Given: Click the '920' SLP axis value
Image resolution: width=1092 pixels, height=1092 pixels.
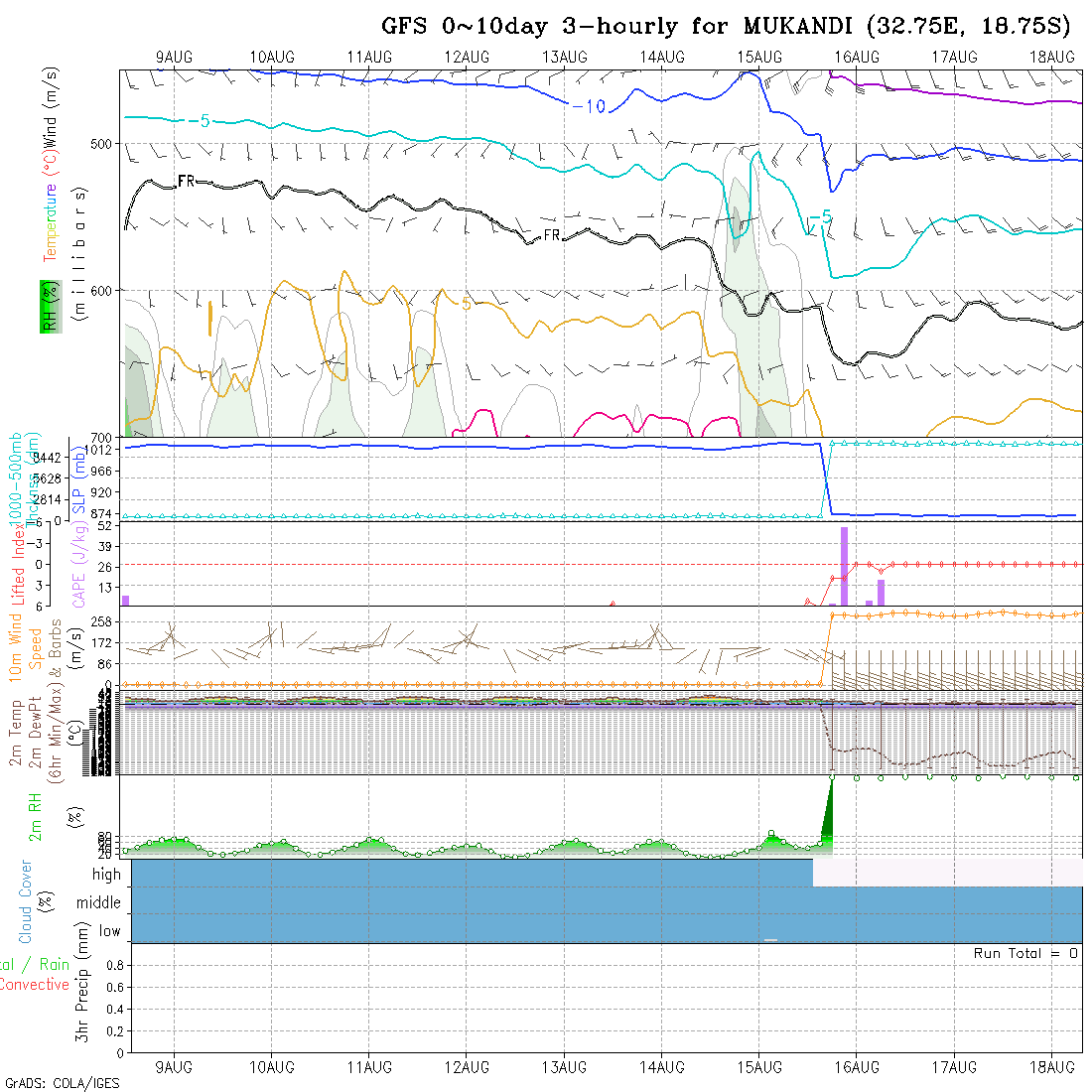Looking at the screenshot, I should [101, 492].
